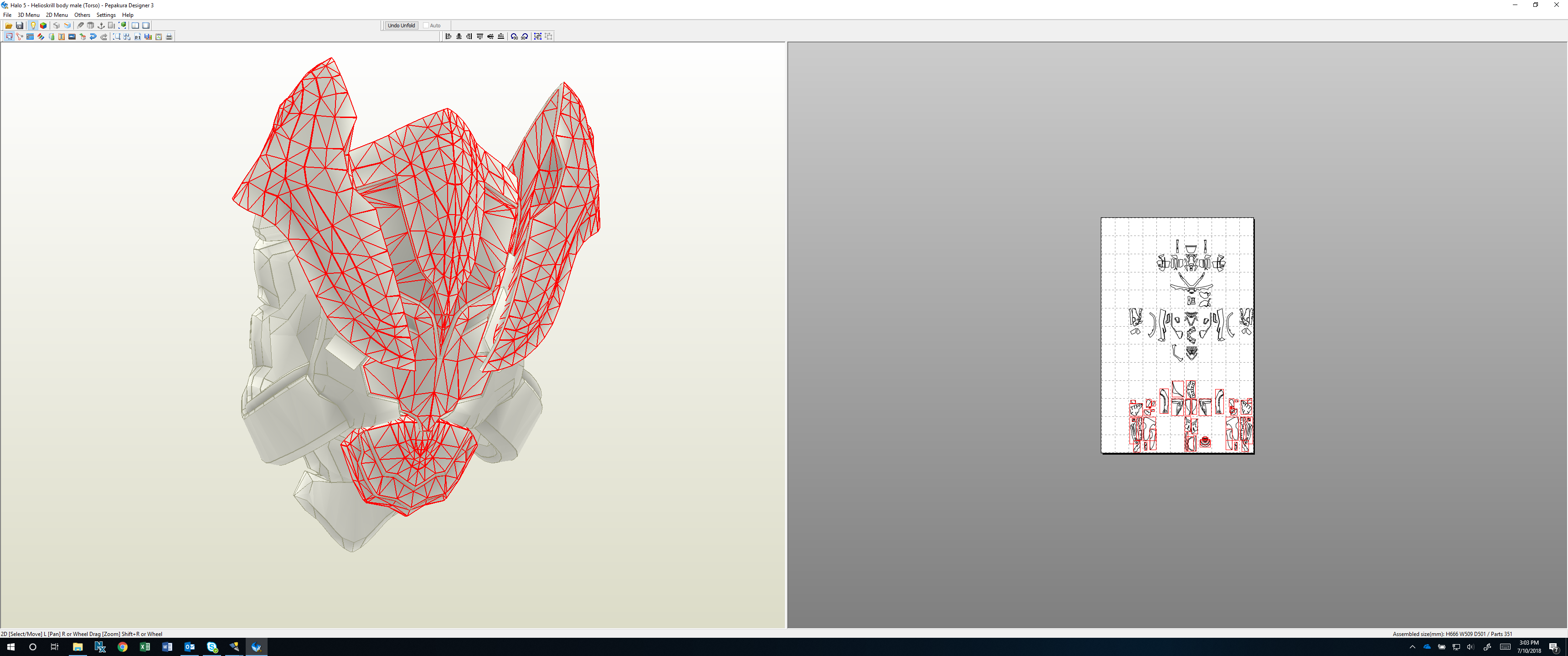The height and width of the screenshot is (656, 1568).
Task: Select the join/disjoin edges tool
Action: (20, 36)
